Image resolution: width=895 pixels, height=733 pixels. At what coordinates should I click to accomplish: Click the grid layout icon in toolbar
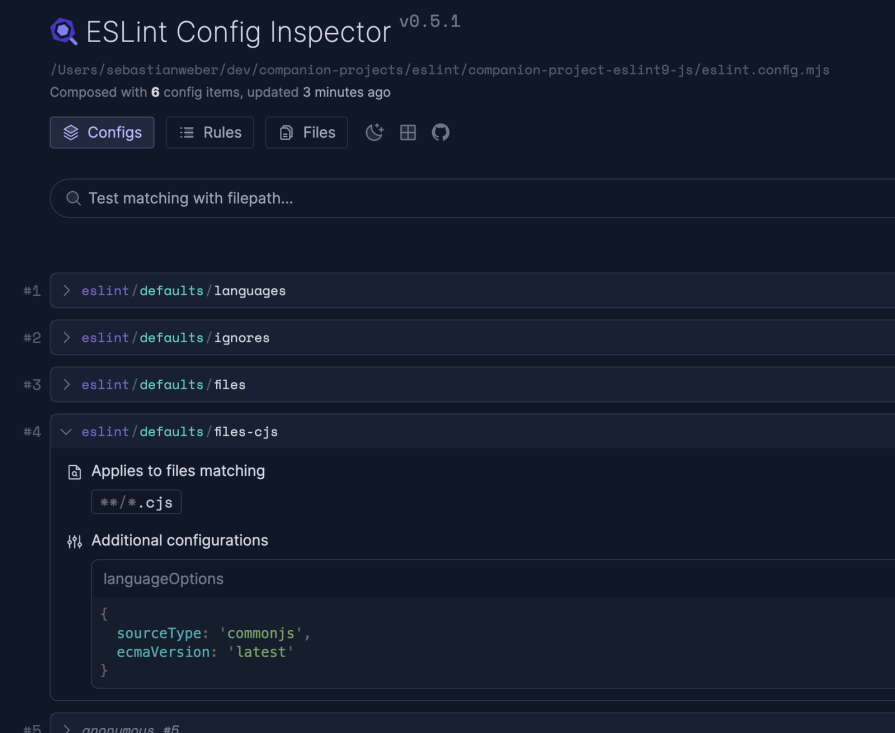coord(407,132)
